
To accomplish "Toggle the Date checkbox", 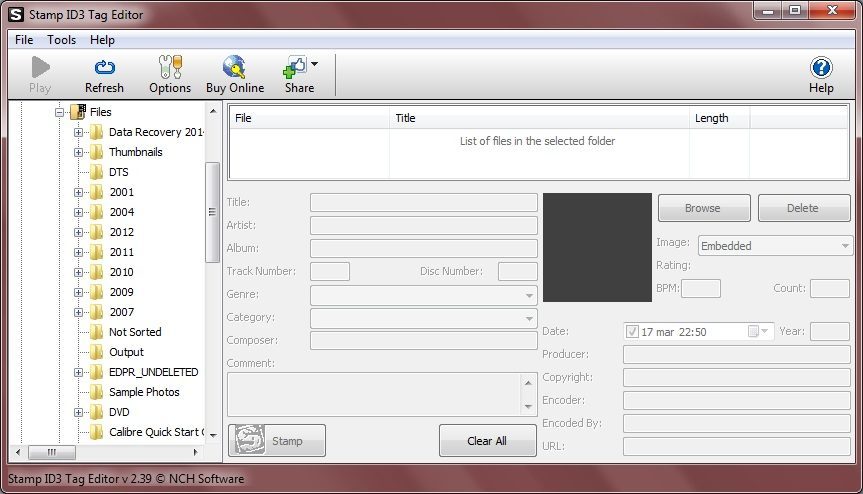I will [632, 331].
